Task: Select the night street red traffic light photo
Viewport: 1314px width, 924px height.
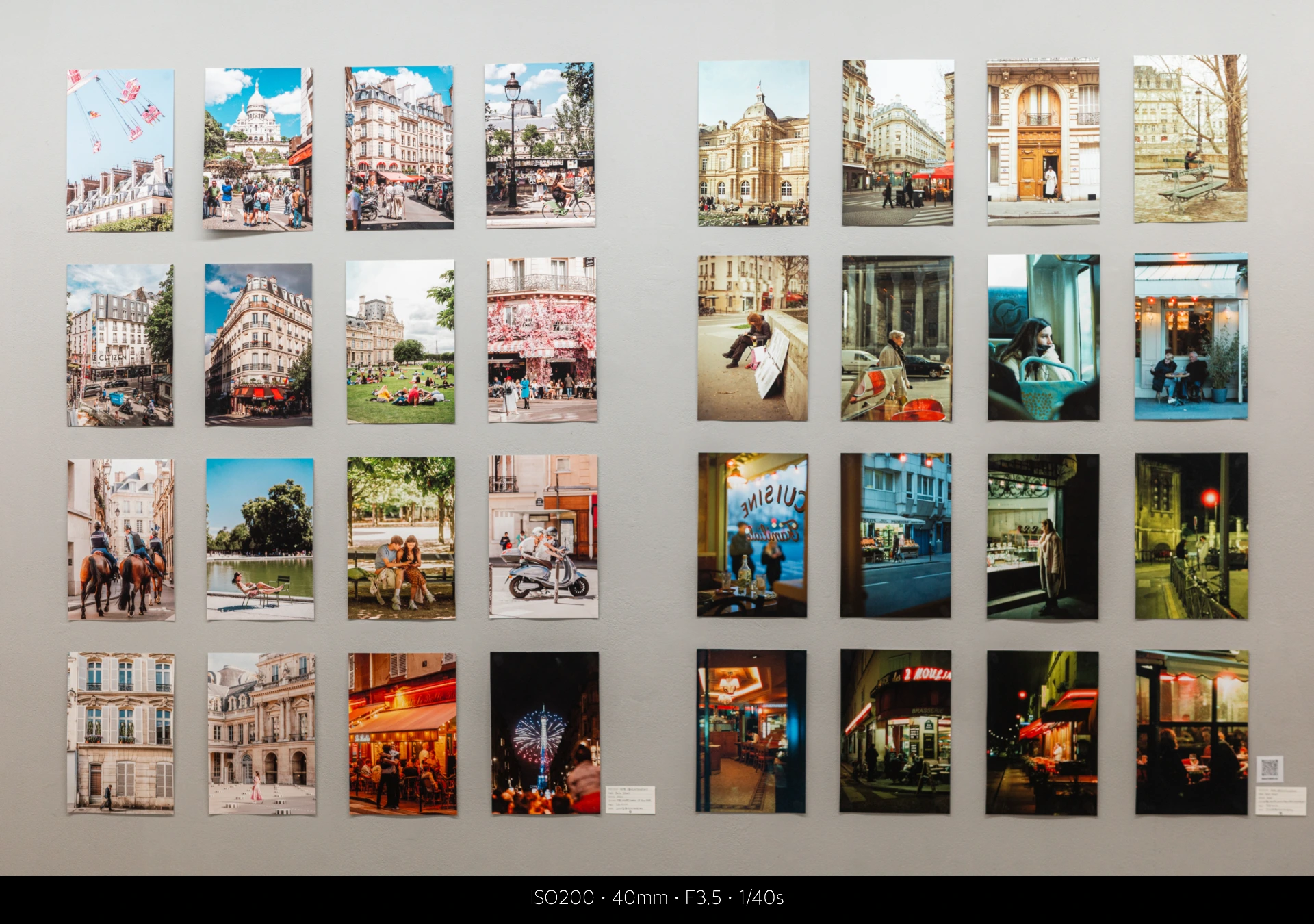Action: pyautogui.click(x=1191, y=536)
